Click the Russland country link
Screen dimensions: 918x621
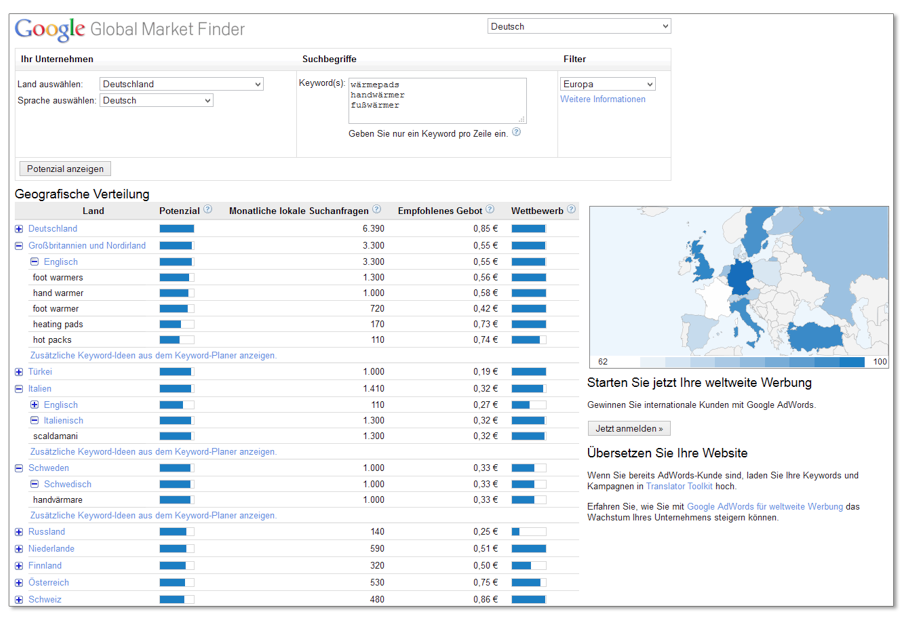[47, 532]
